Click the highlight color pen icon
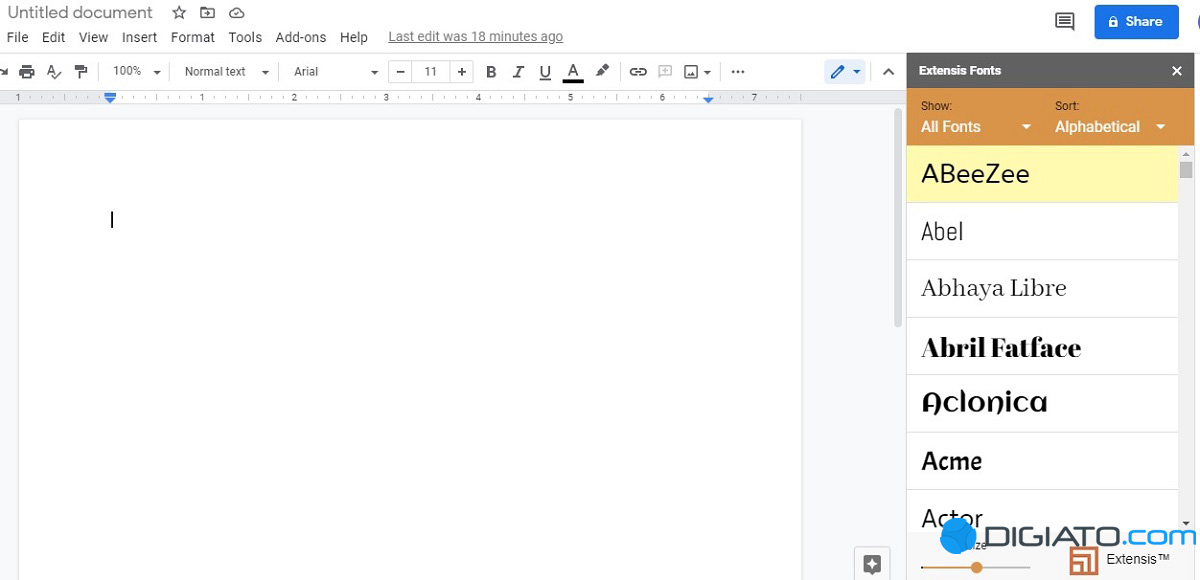This screenshot has height=580, width=1200. click(x=602, y=71)
